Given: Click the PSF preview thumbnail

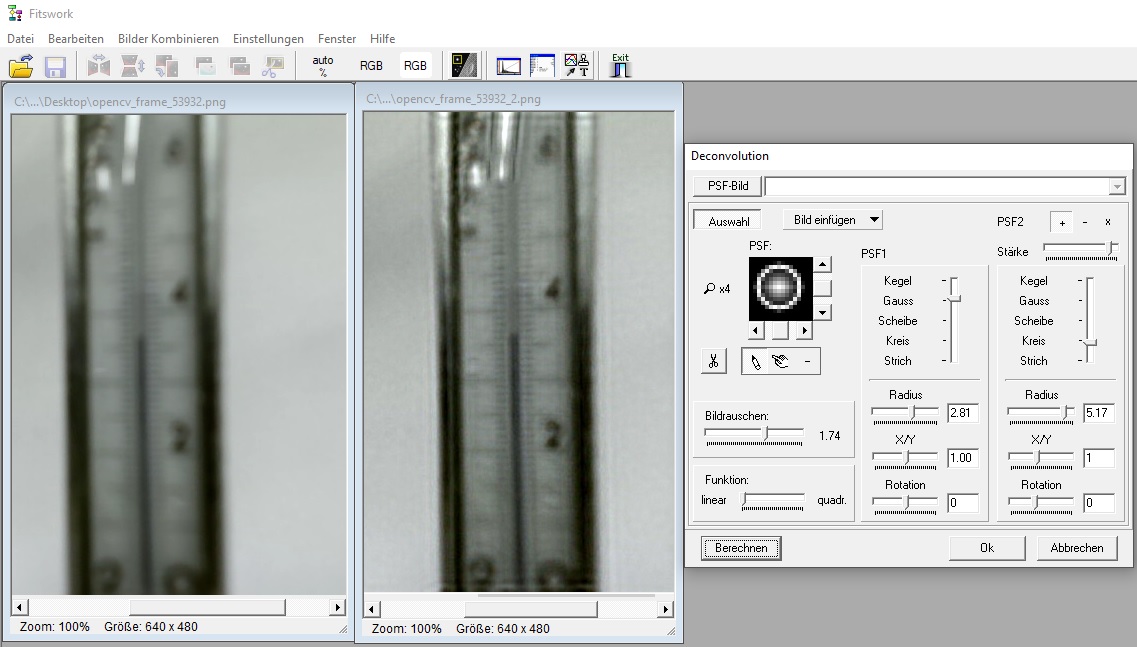Looking at the screenshot, I should pos(780,288).
